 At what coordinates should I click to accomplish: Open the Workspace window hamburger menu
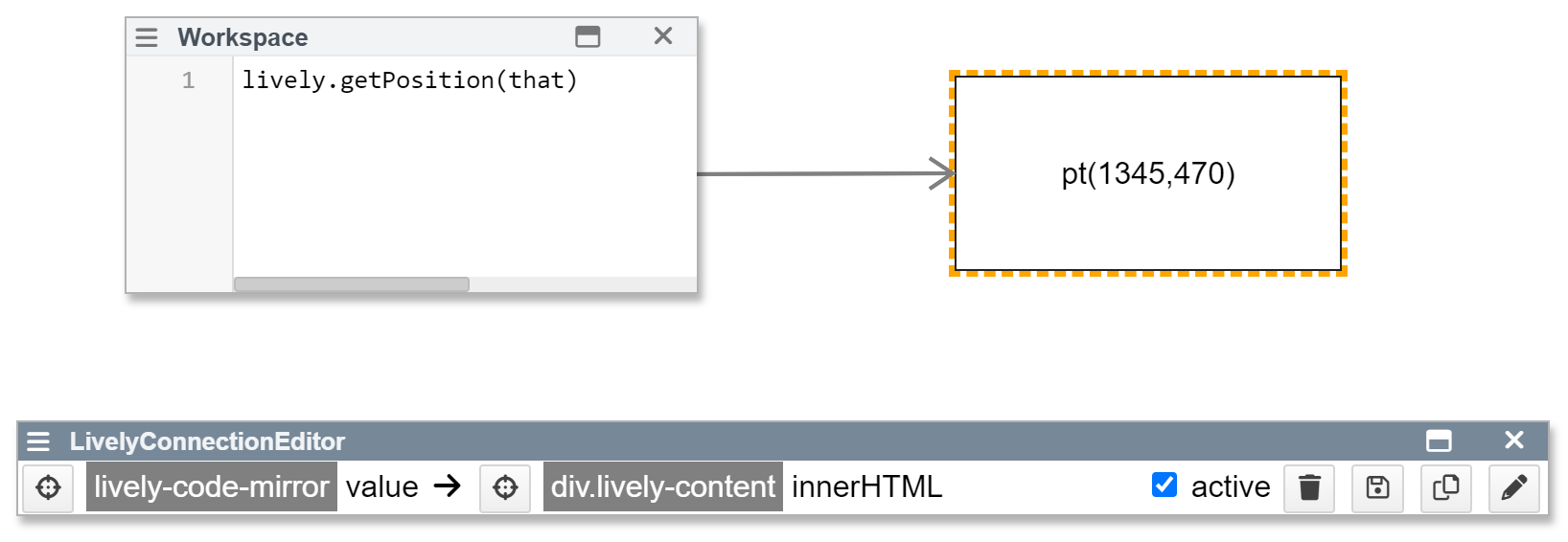click(147, 37)
